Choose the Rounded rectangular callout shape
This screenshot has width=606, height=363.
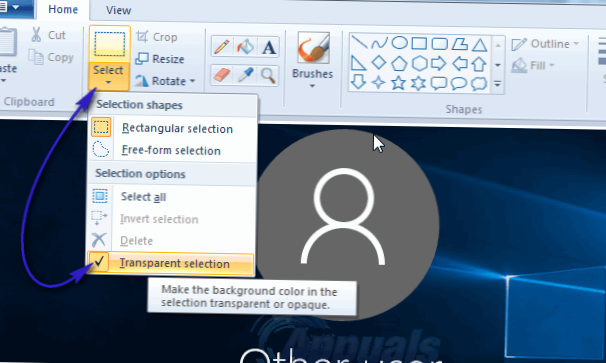tap(439, 84)
